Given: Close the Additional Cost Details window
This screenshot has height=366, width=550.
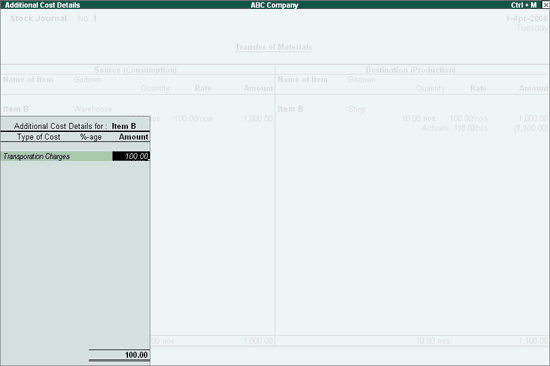Looking at the screenshot, I should [x=545, y=5].
